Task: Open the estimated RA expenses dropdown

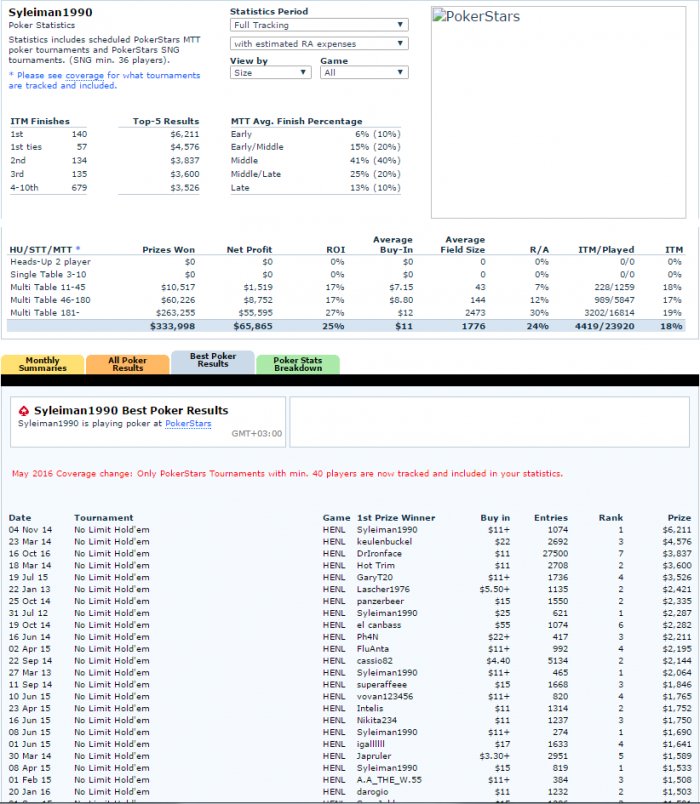Action: coord(319,44)
